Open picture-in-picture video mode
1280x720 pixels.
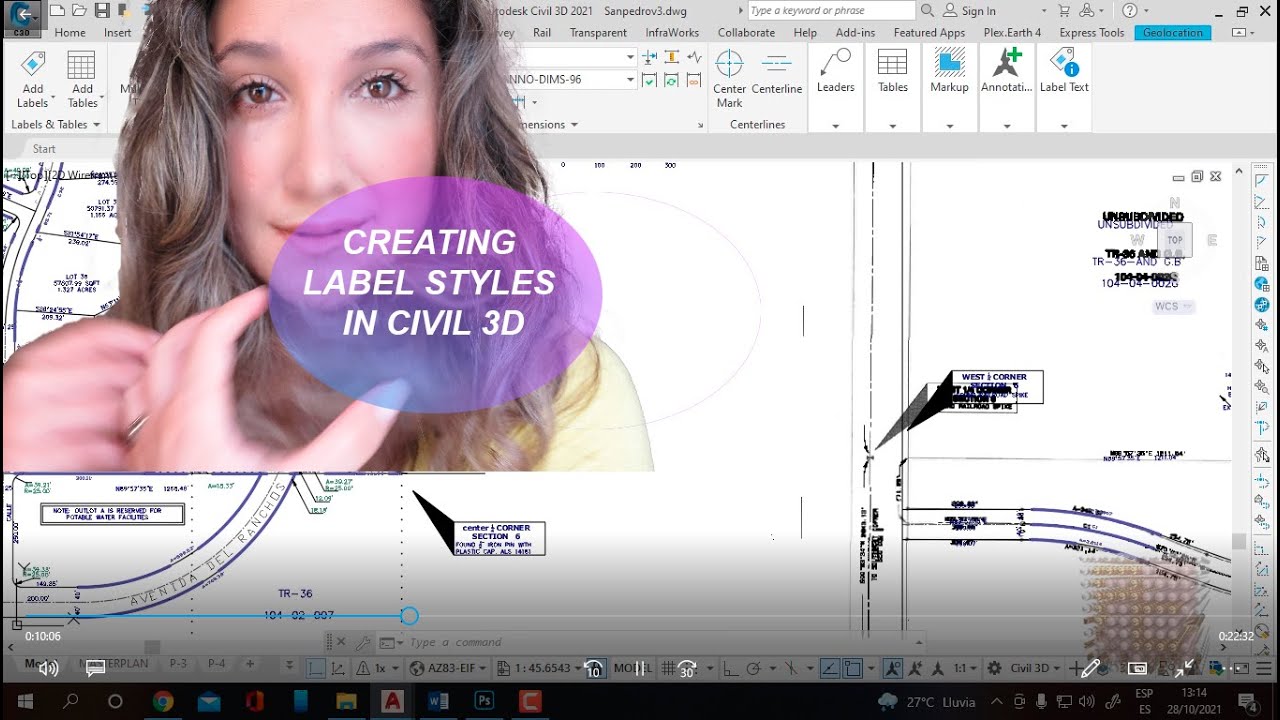[1137, 668]
